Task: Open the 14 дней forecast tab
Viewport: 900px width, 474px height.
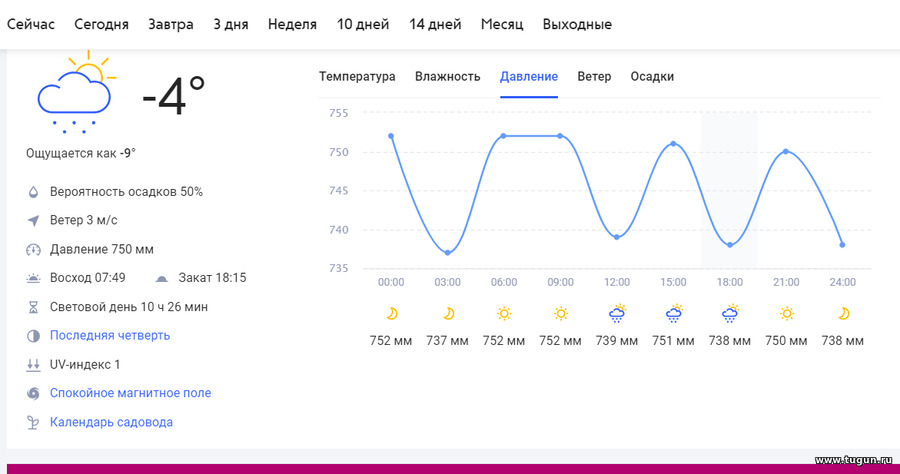Action: 435,25
